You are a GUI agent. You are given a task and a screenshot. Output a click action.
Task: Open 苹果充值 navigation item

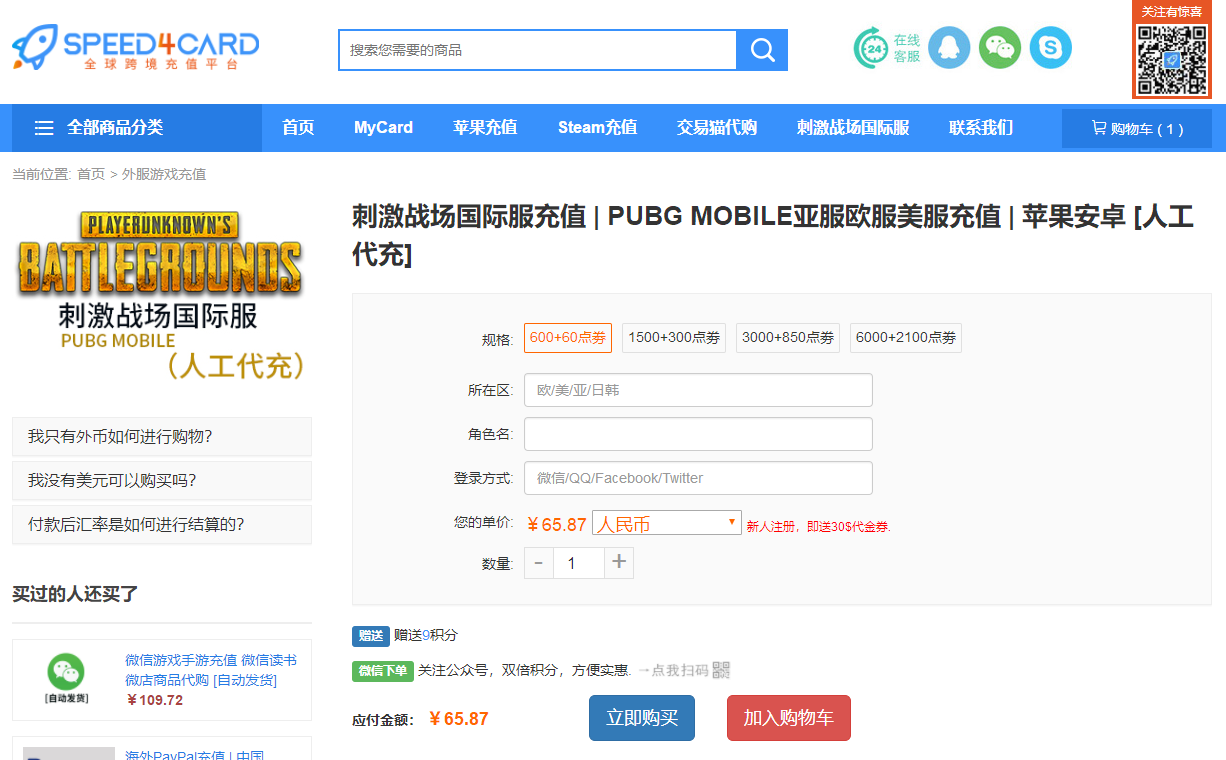pyautogui.click(x=485, y=128)
